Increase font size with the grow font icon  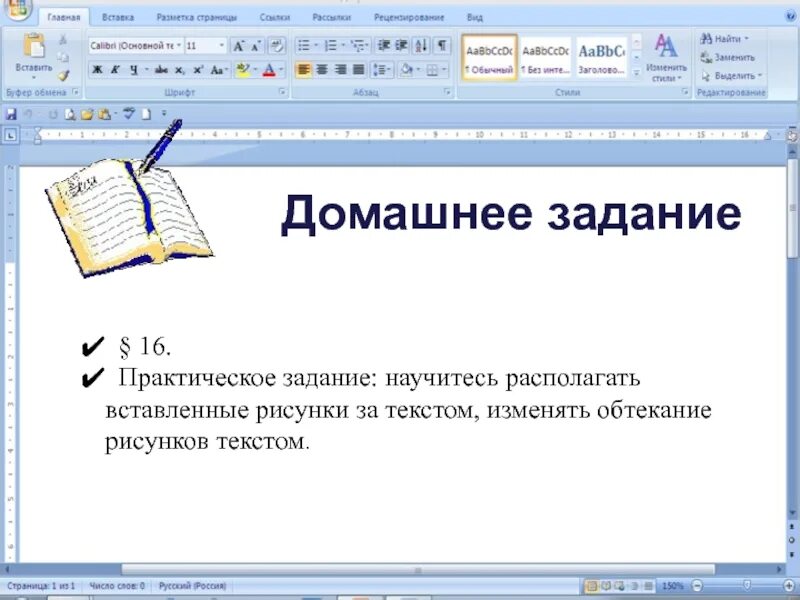[238, 46]
